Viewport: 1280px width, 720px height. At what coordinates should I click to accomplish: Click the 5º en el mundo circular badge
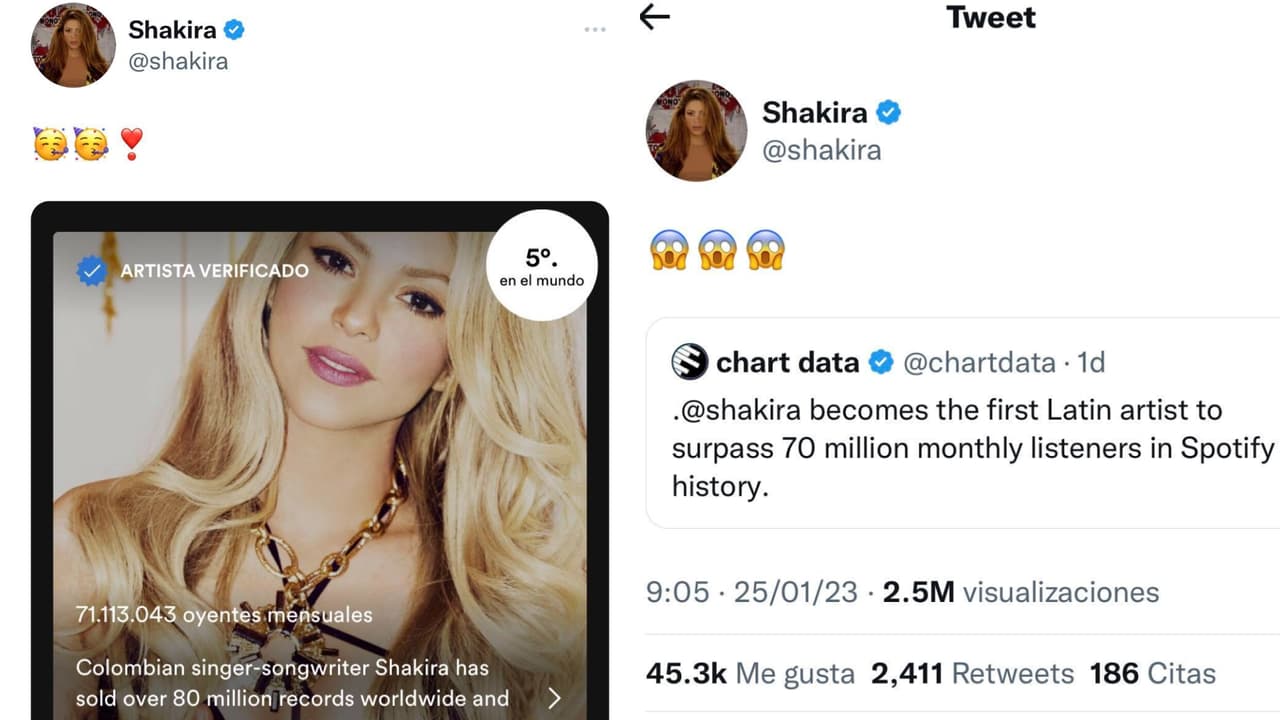click(x=540, y=265)
